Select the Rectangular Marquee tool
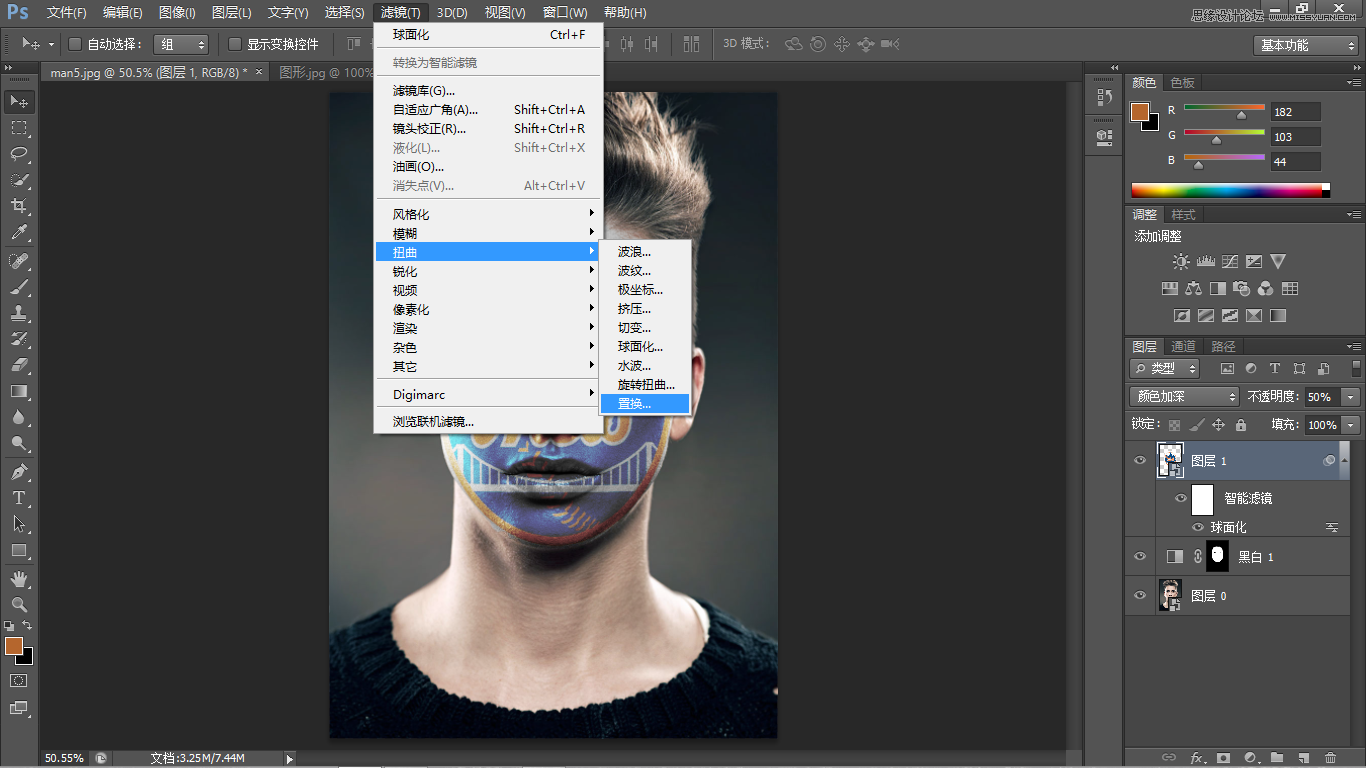 pos(19,128)
